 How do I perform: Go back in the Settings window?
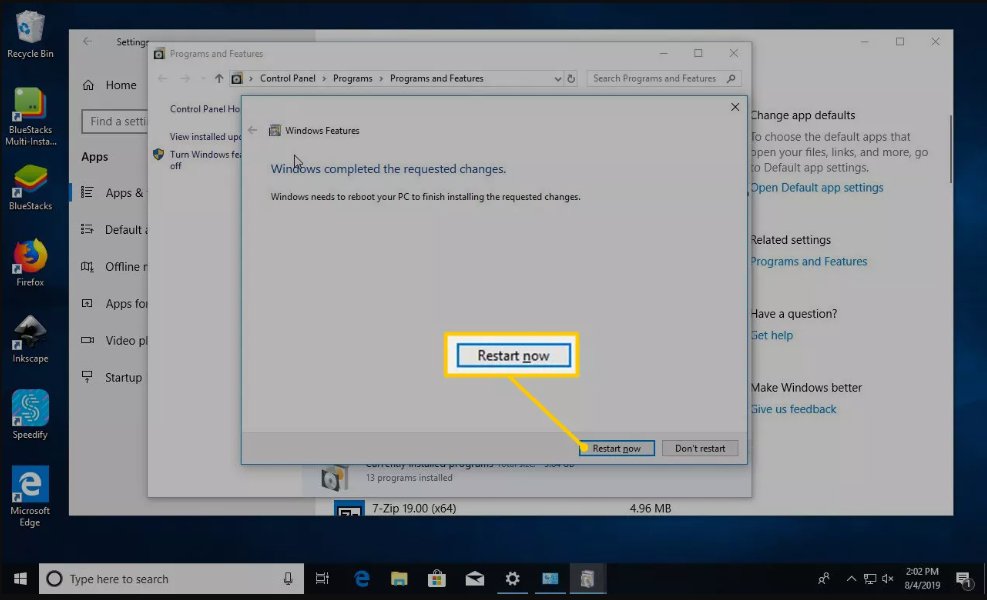[x=87, y=42]
